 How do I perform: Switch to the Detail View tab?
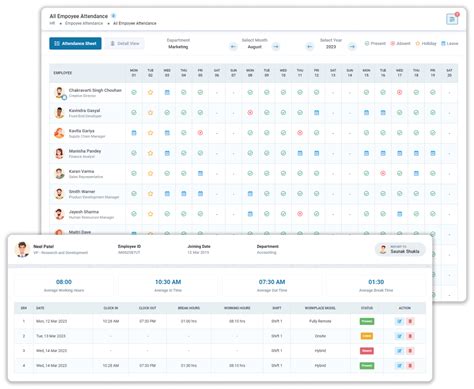(125, 43)
